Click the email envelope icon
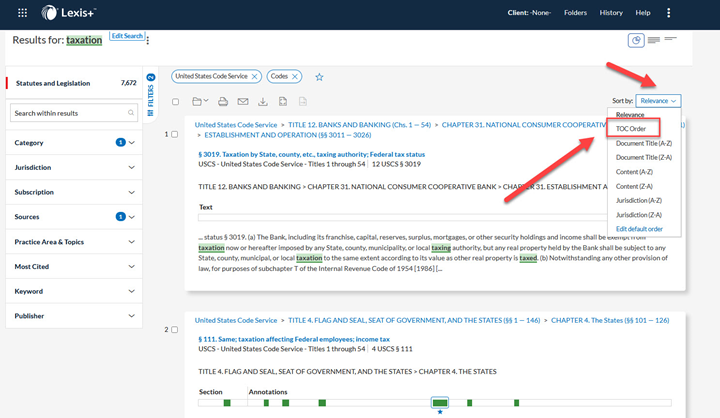Image resolution: width=720 pixels, height=418 pixels. (243, 102)
